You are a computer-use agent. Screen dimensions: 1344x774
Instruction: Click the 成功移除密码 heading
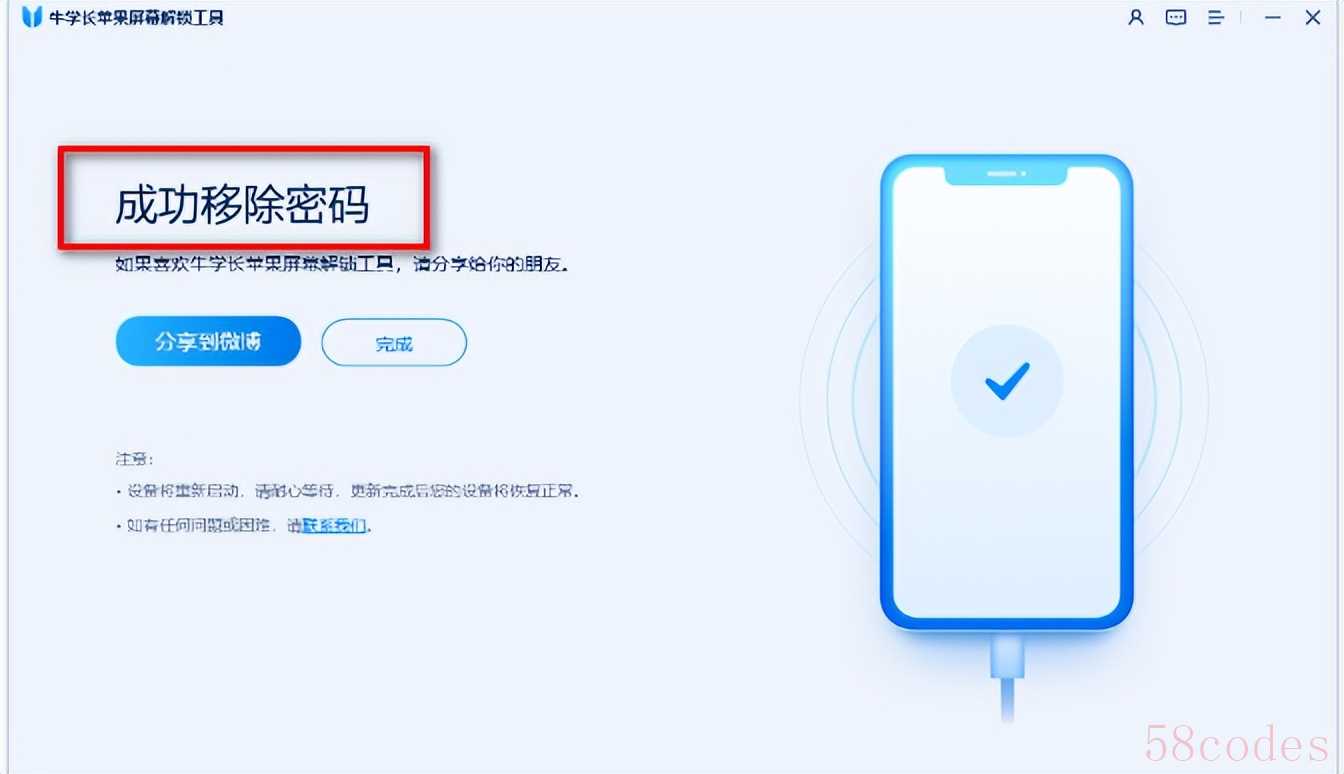click(x=242, y=204)
